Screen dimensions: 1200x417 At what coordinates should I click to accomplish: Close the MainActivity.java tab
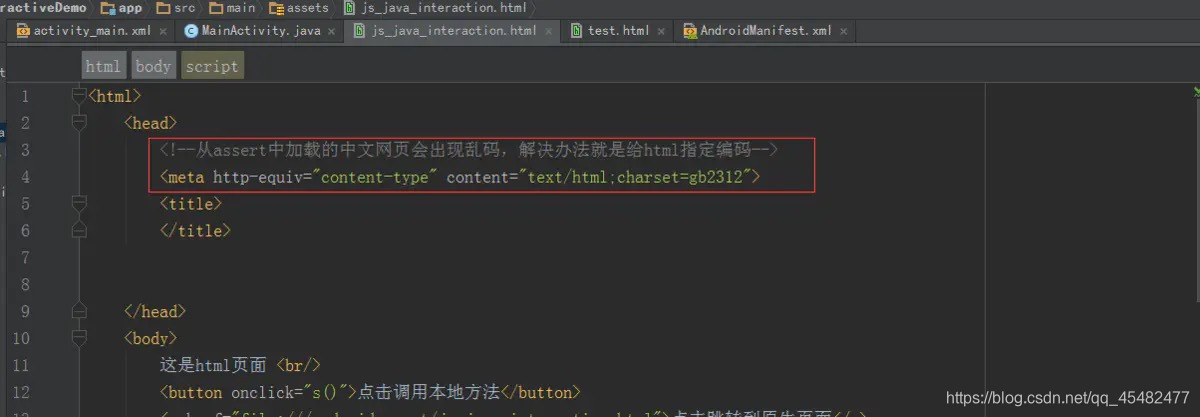pyautogui.click(x=331, y=31)
